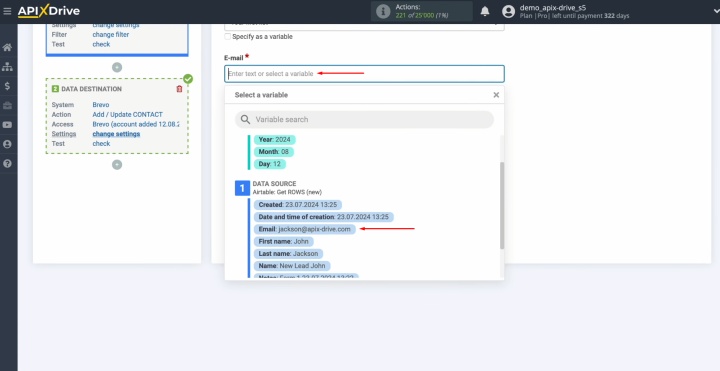The height and width of the screenshot is (371, 720).
Task: Open the hamburger menu icon
Action: coord(7,11)
